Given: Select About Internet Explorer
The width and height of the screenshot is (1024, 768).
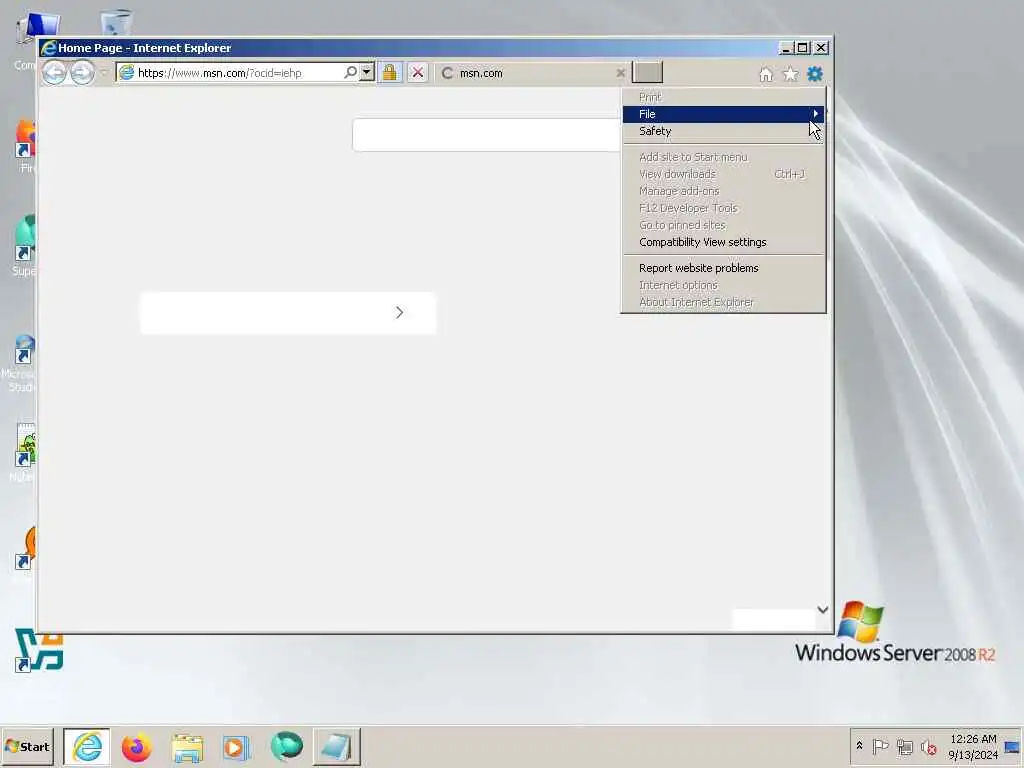Looking at the screenshot, I should pos(723,302).
